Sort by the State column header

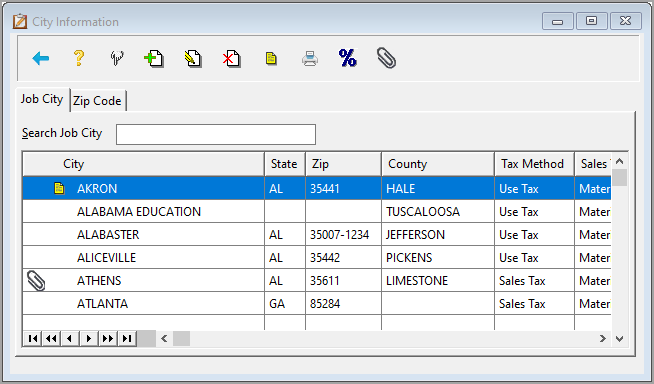pyautogui.click(x=285, y=164)
